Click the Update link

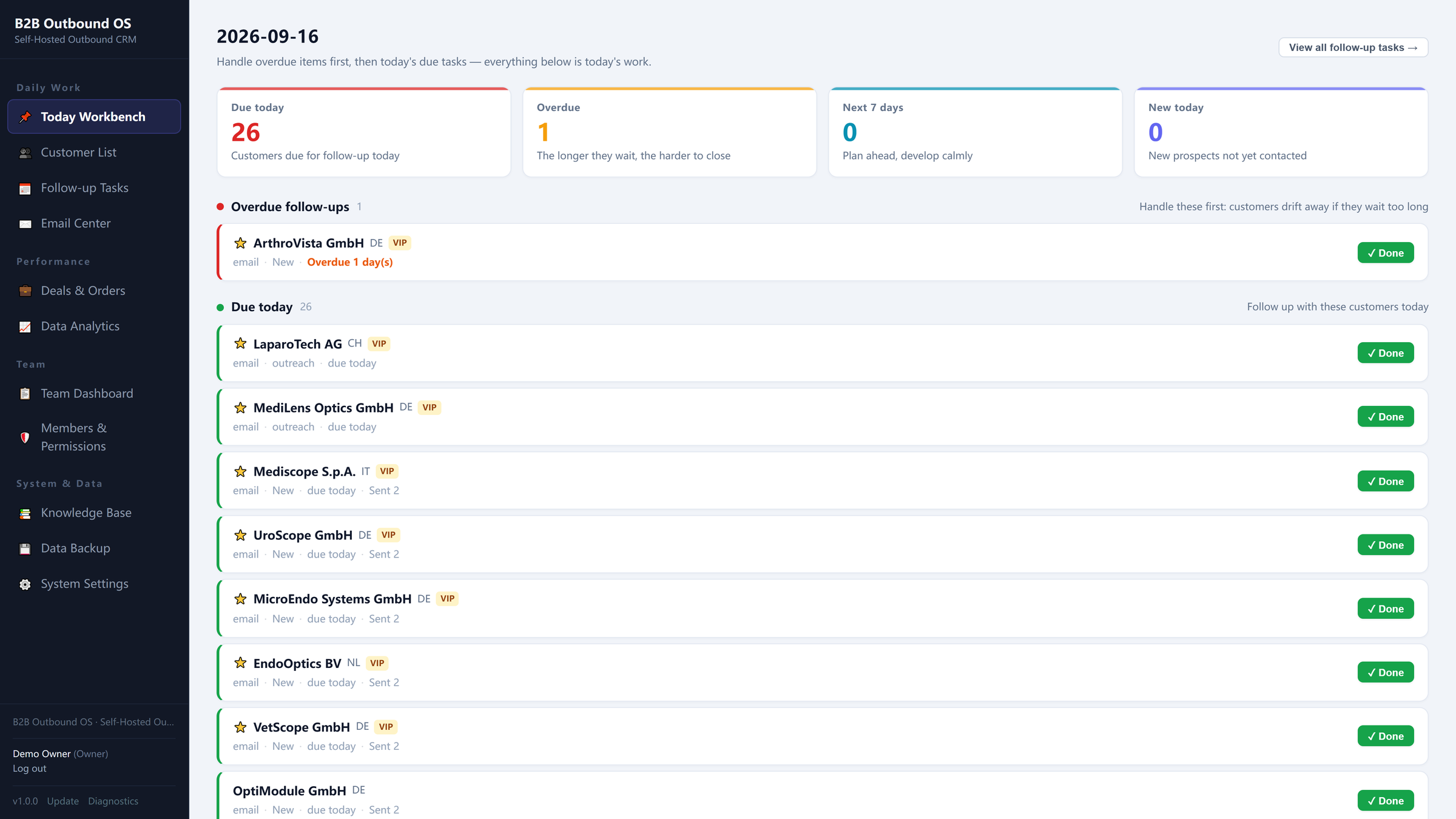tap(63, 801)
